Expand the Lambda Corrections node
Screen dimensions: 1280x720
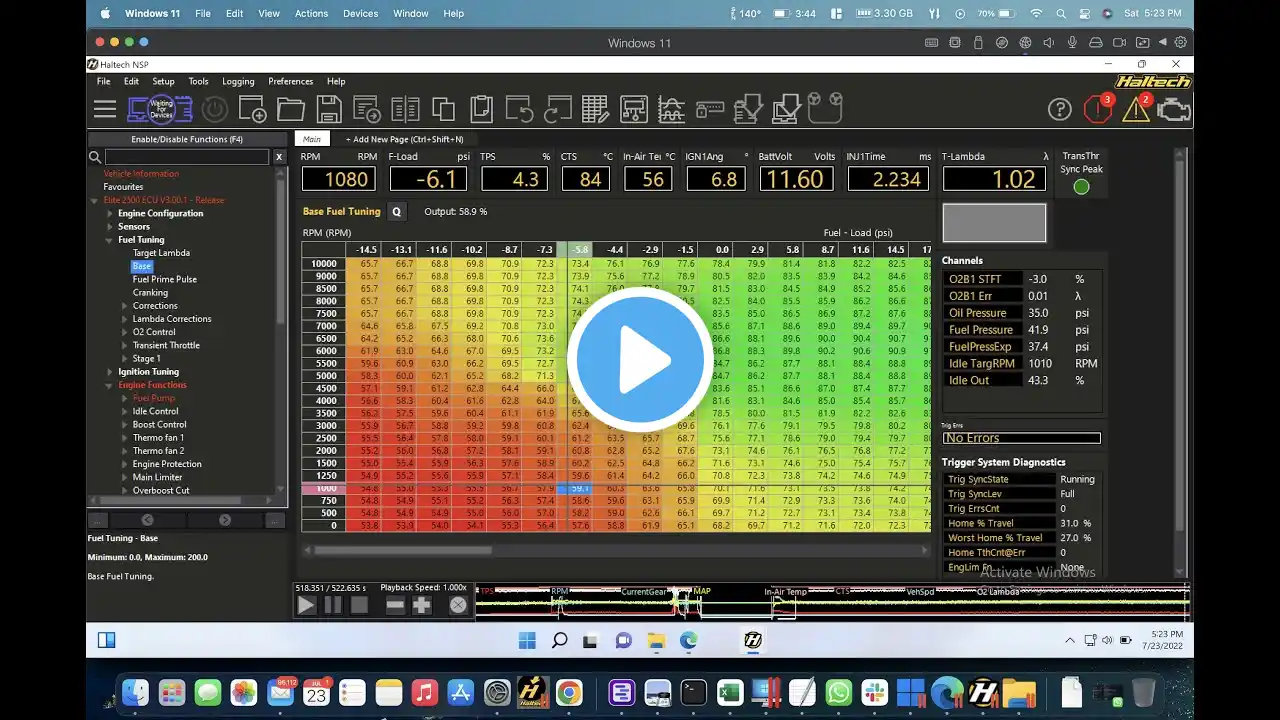tap(125, 319)
